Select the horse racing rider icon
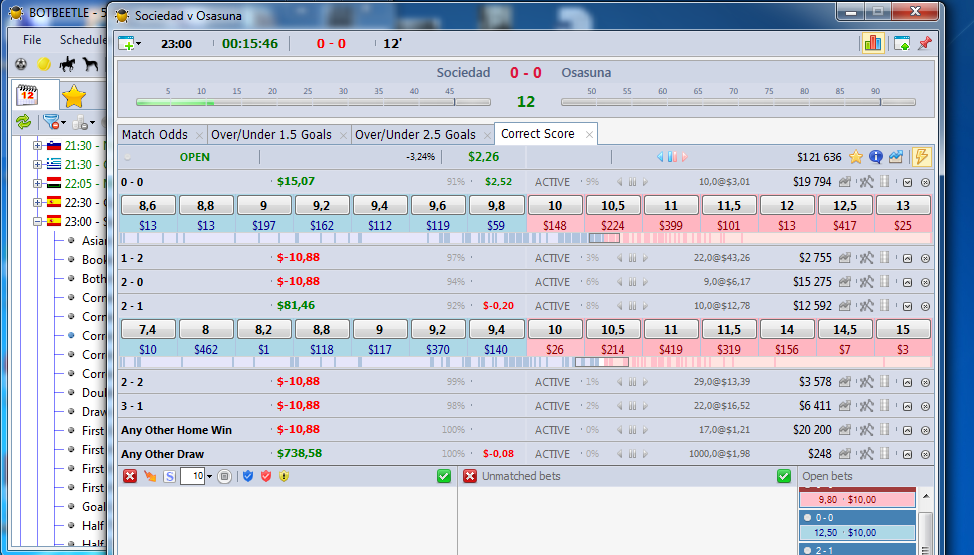This screenshot has width=974, height=555. (x=67, y=64)
